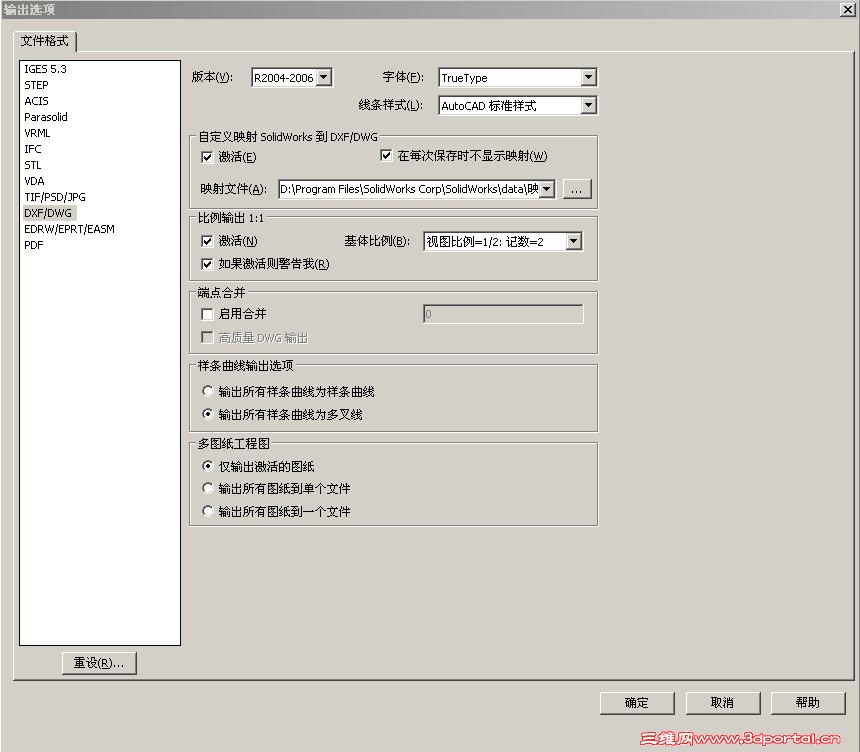Open the 基体比例 scale dropdown
Viewport: 860px width, 752px height.
tap(572, 241)
